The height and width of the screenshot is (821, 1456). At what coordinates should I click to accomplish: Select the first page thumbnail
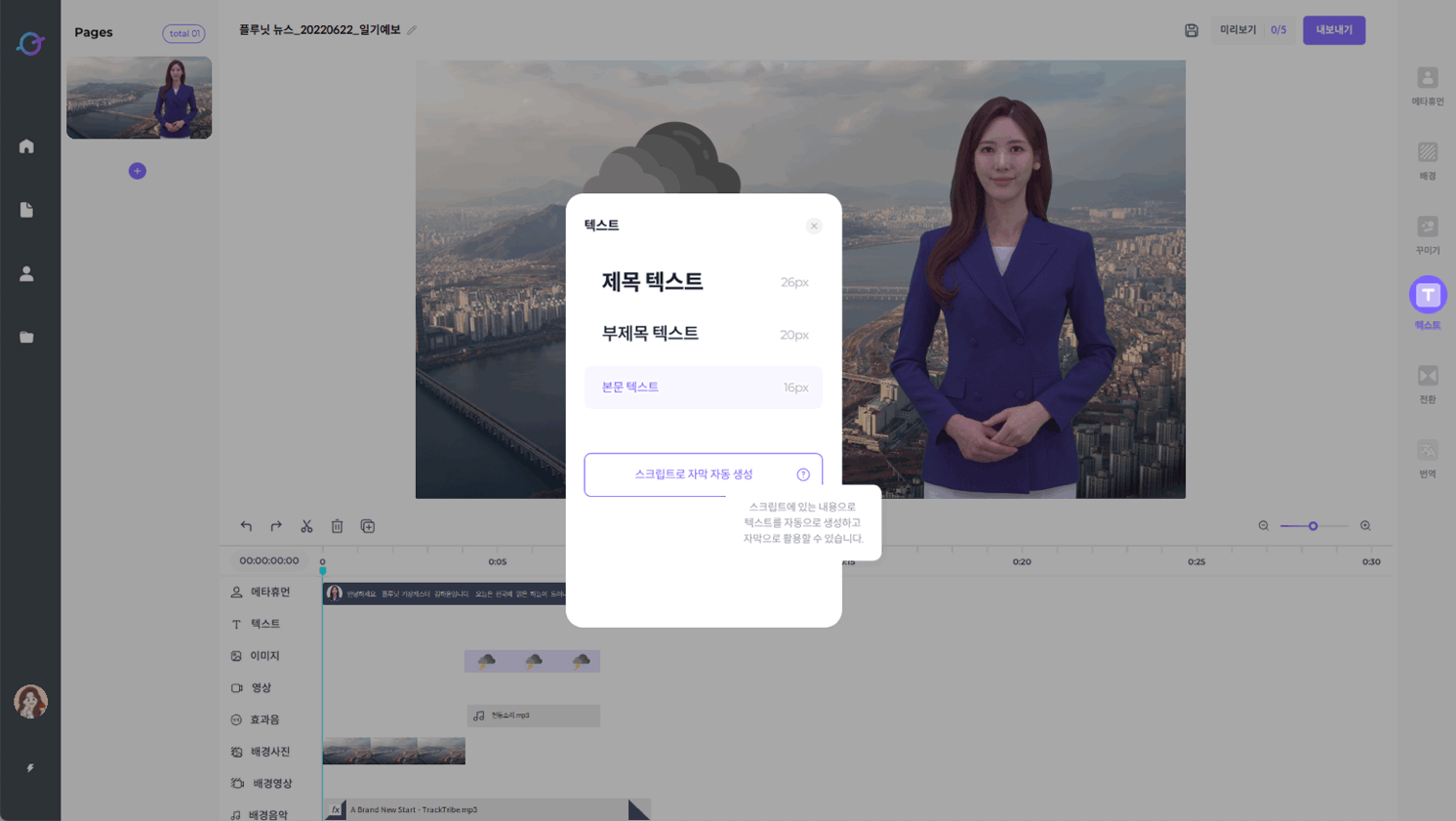tap(139, 98)
